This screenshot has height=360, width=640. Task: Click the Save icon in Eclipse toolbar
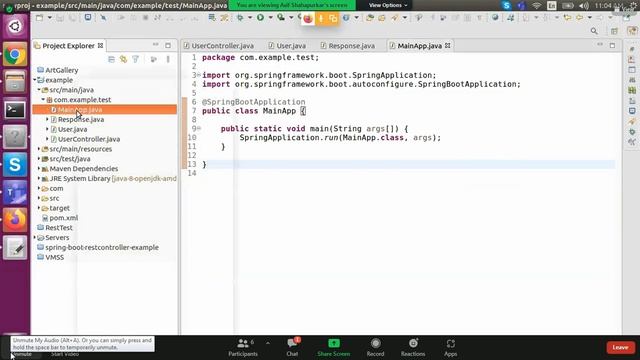[60, 18]
